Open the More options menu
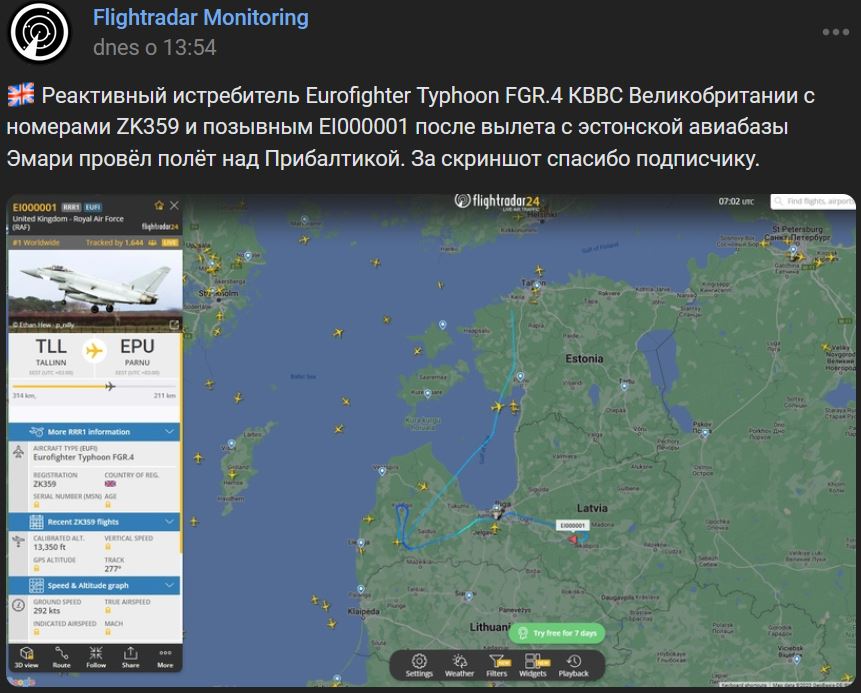861x693 pixels. coord(165,655)
